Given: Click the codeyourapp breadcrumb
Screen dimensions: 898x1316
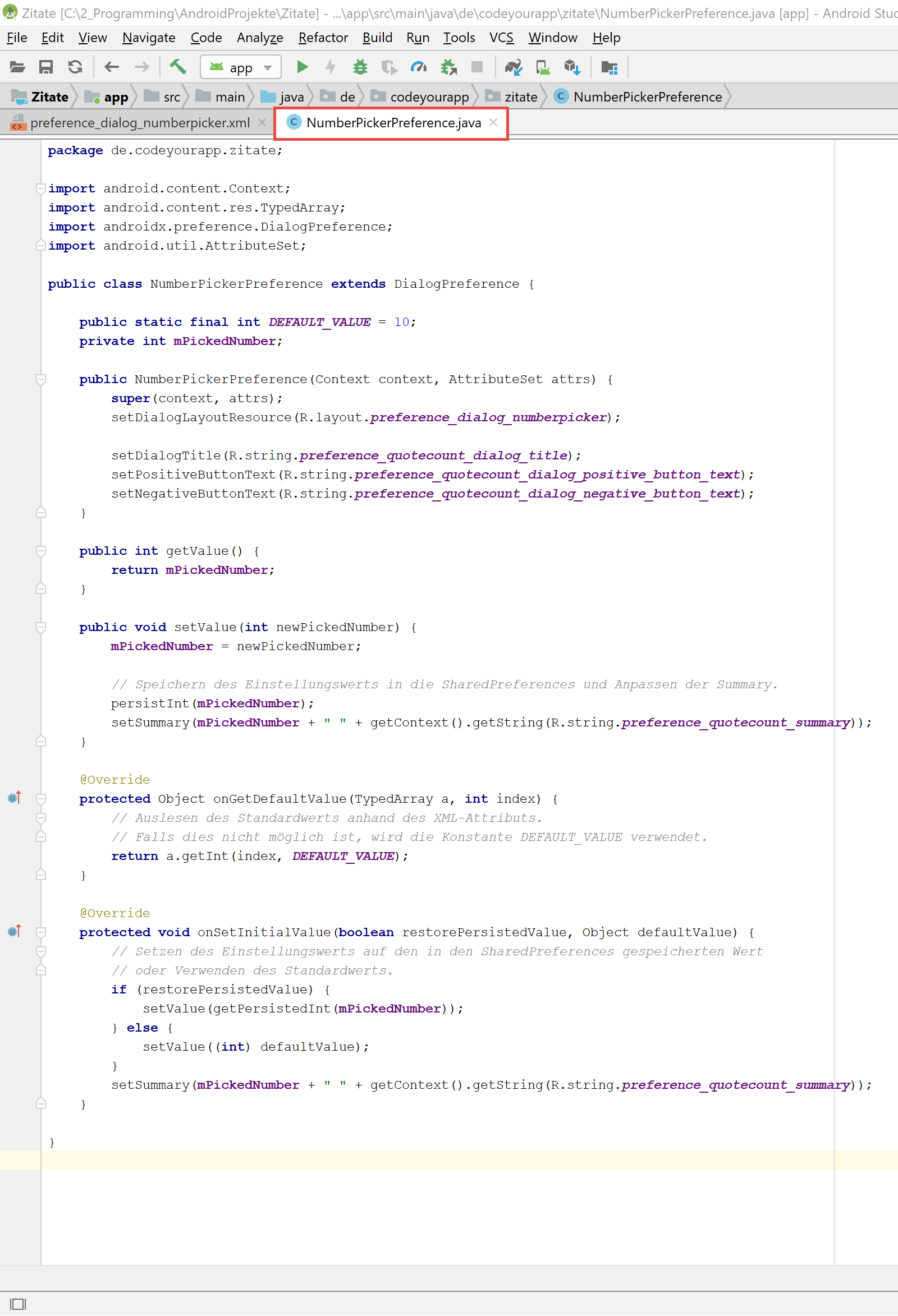Looking at the screenshot, I should click(x=420, y=97).
